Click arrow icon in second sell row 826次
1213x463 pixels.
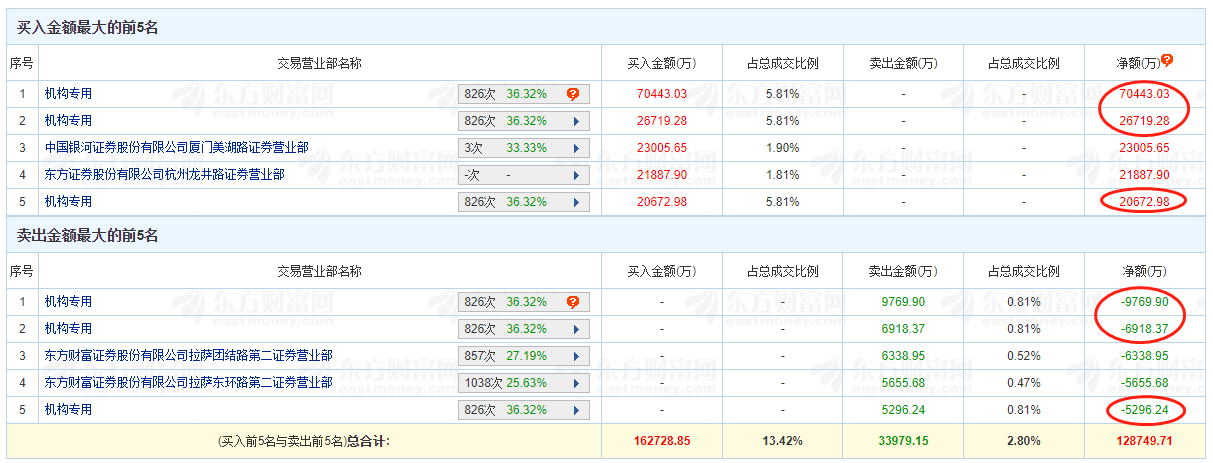(x=575, y=329)
